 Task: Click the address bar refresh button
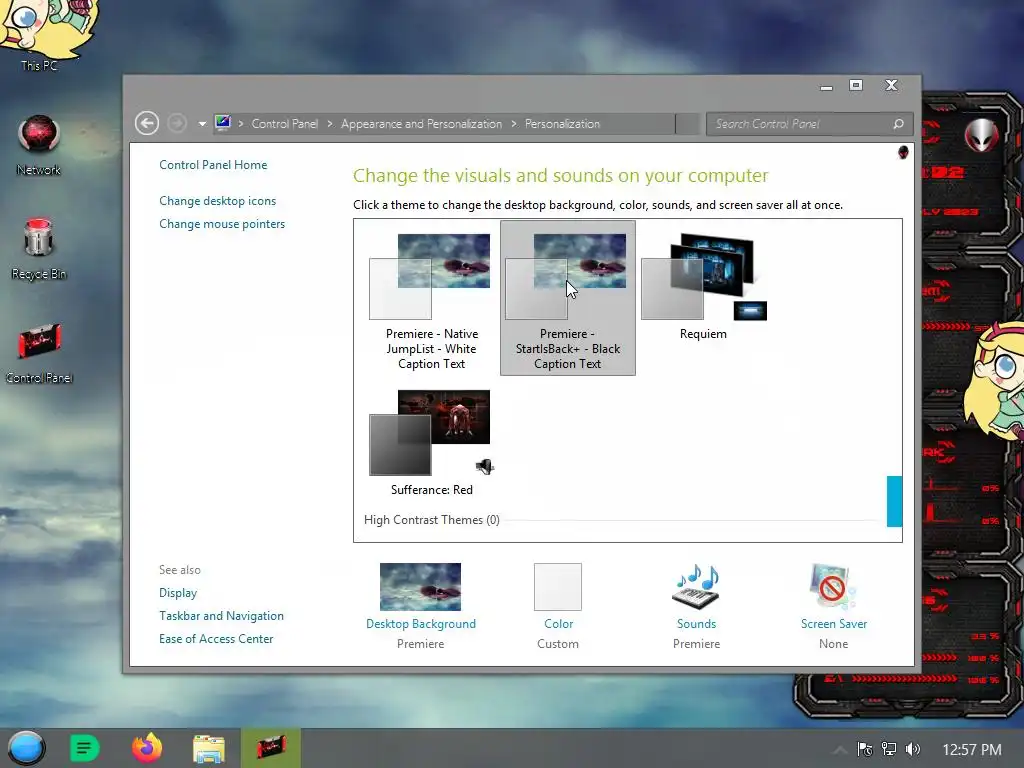point(688,123)
